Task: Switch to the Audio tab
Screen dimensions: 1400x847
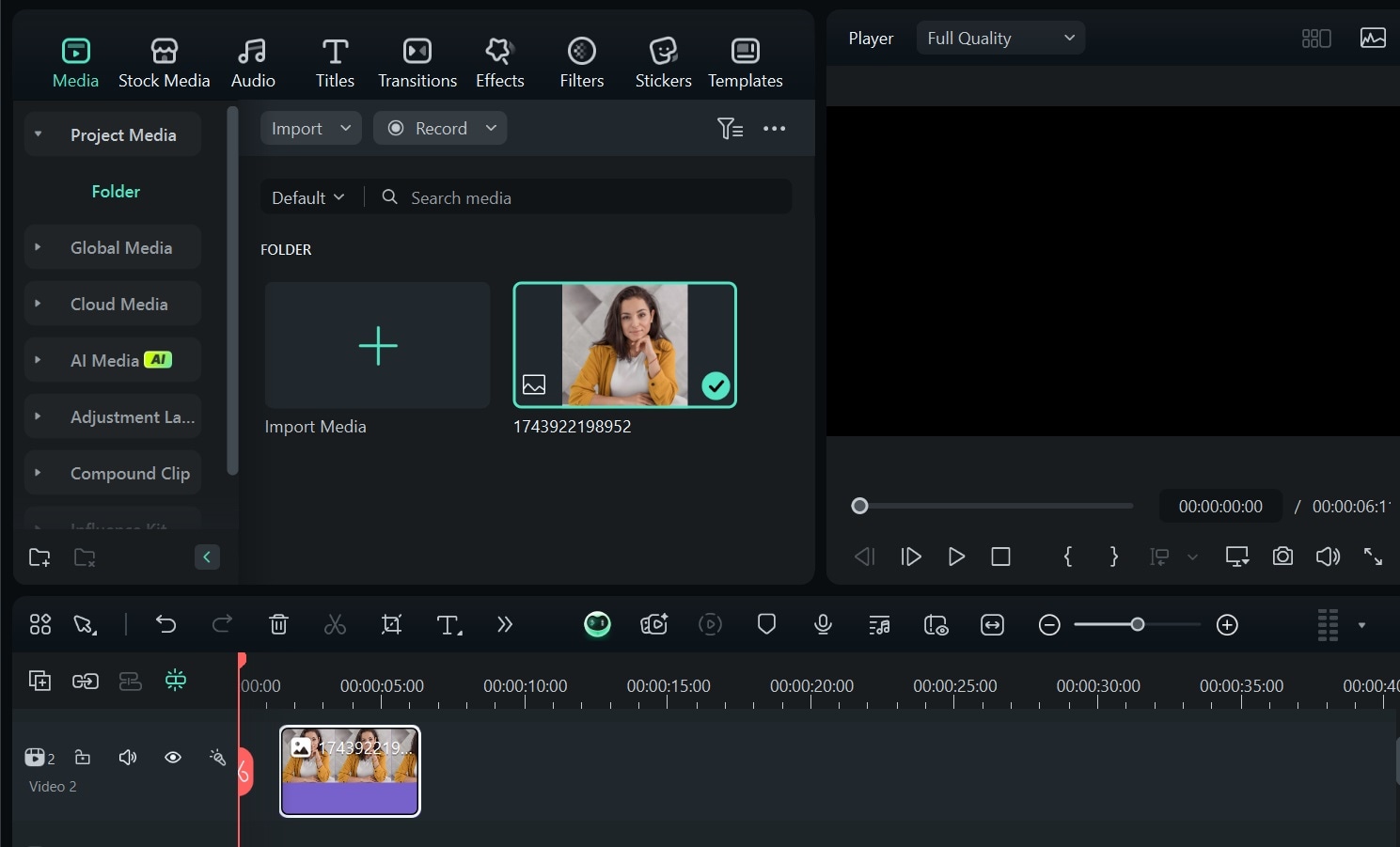Action: click(x=253, y=64)
